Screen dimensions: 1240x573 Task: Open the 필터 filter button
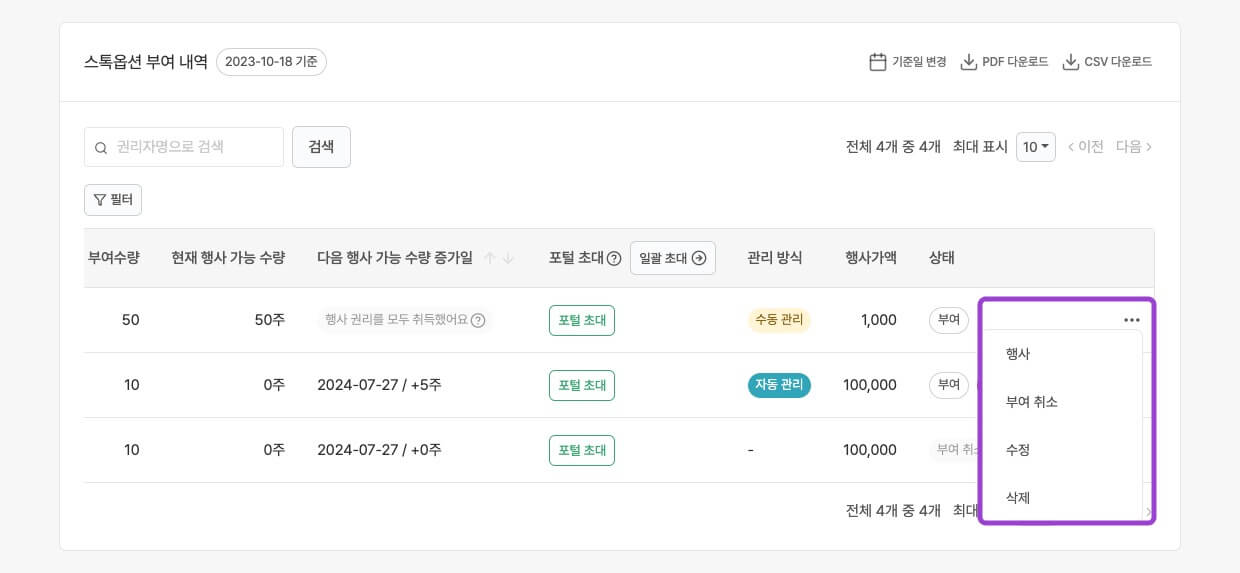pos(113,200)
